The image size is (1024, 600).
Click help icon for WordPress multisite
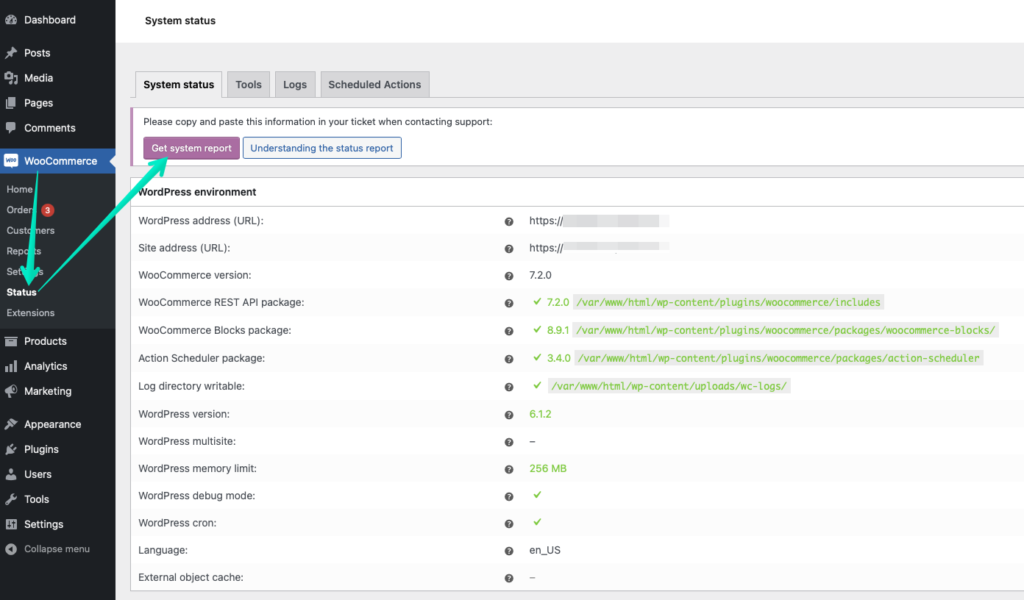509,442
